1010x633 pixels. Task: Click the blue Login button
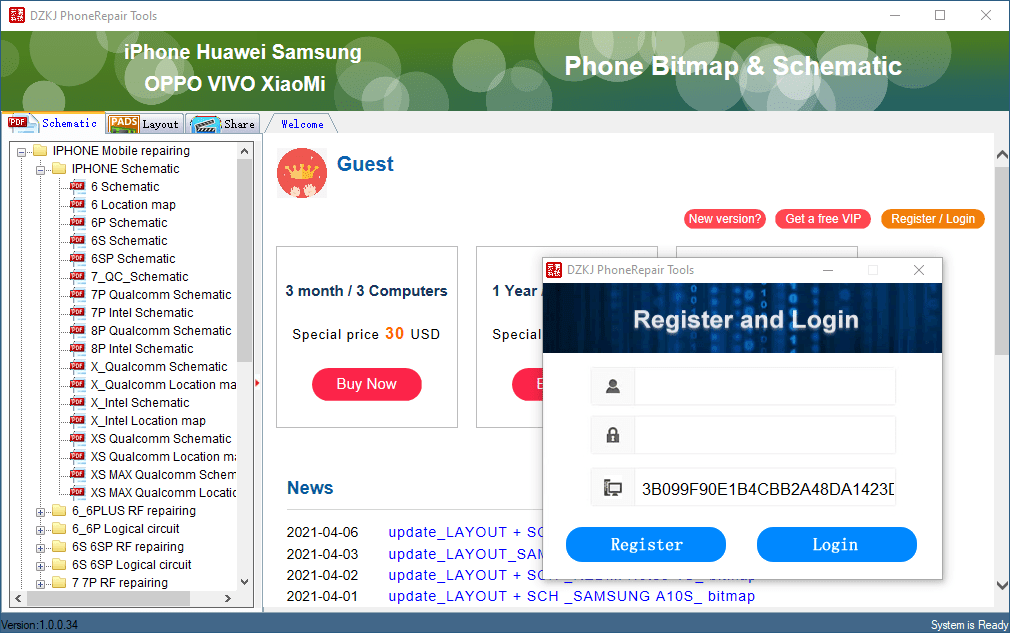(836, 545)
